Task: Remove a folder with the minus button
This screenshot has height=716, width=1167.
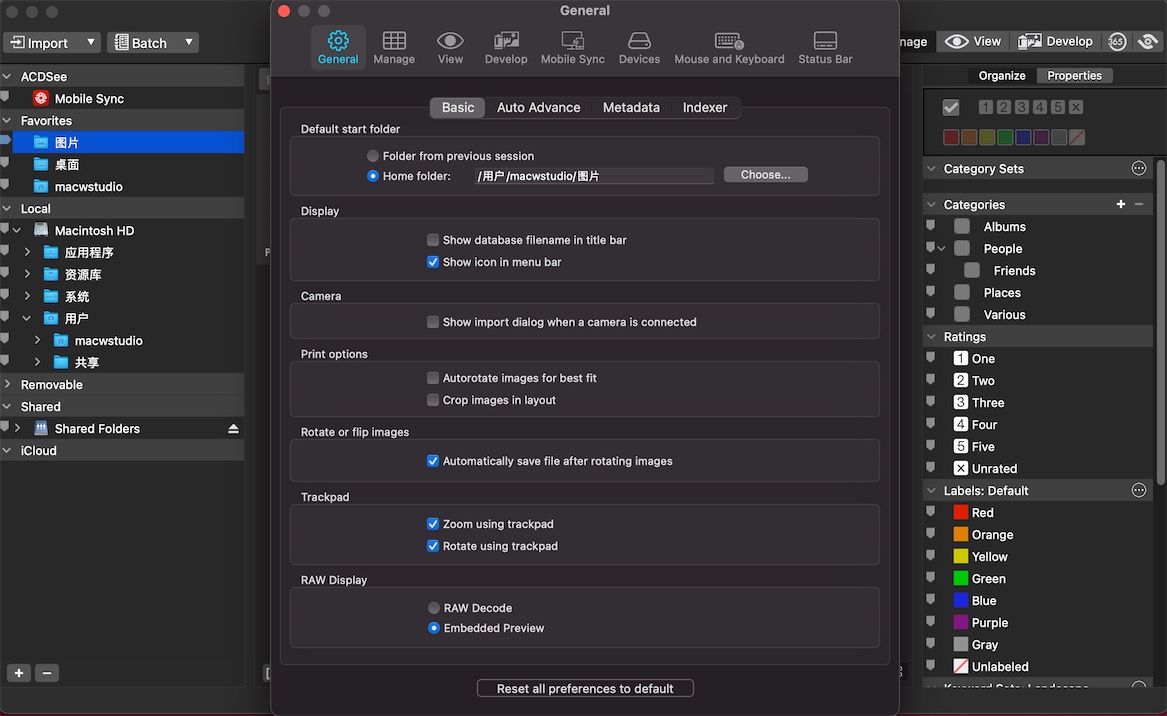Action: 47,673
